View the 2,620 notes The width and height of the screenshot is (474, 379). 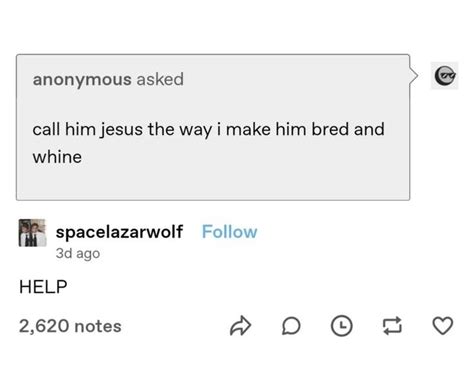point(70,326)
